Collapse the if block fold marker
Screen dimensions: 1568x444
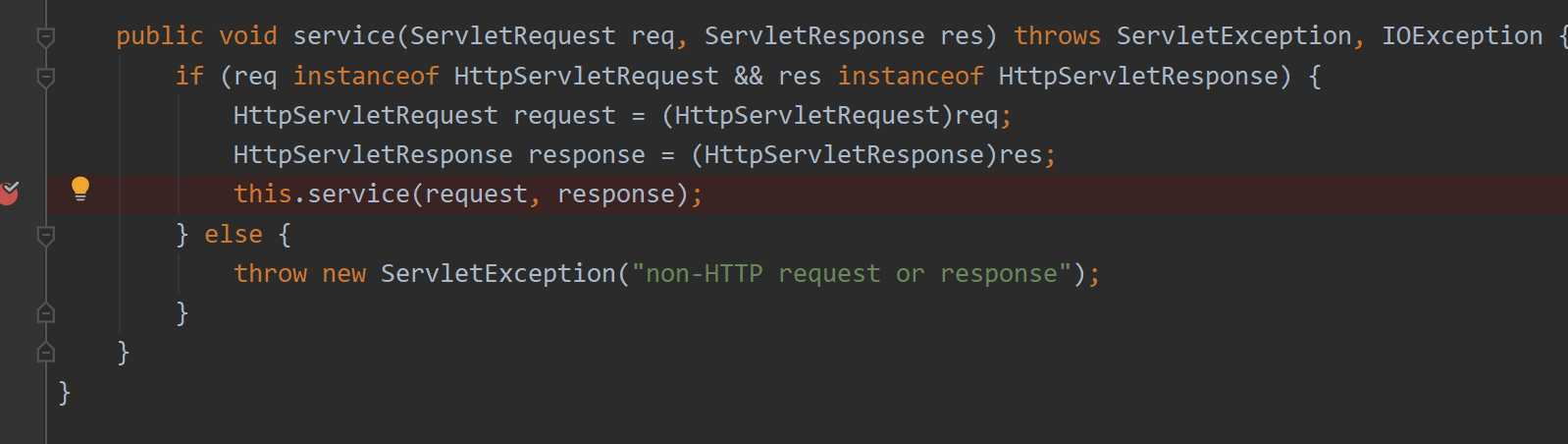click(45, 77)
